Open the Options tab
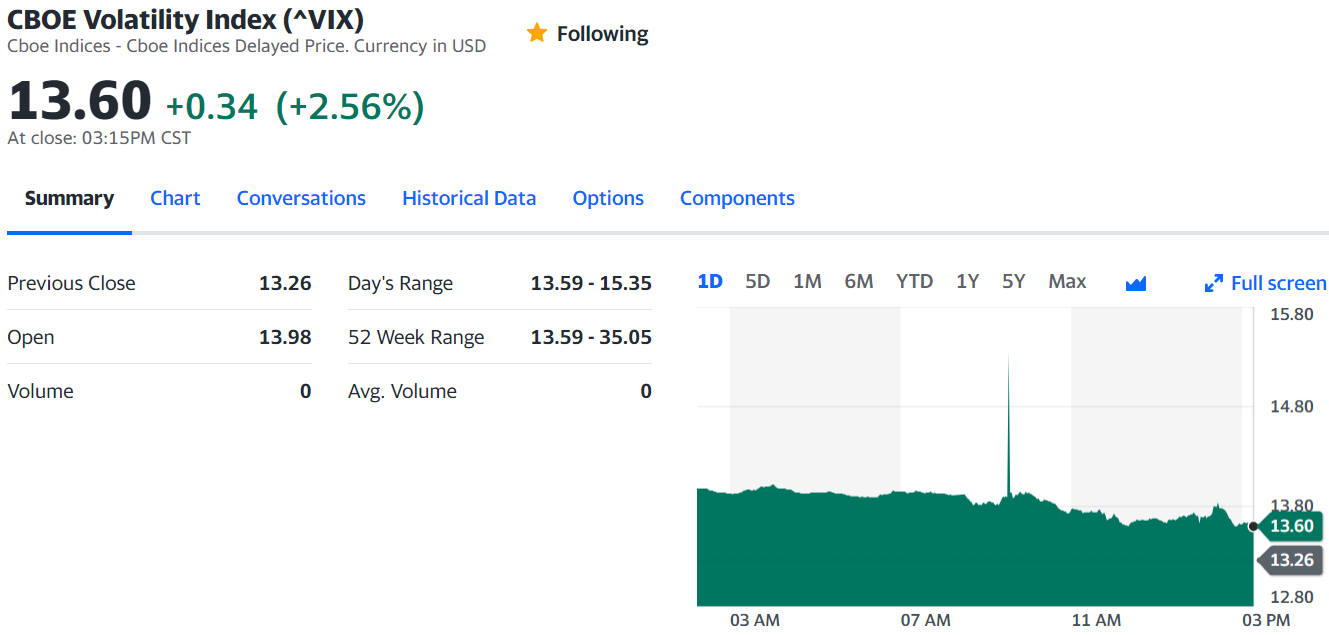The width and height of the screenshot is (1329, 635). 608,198
